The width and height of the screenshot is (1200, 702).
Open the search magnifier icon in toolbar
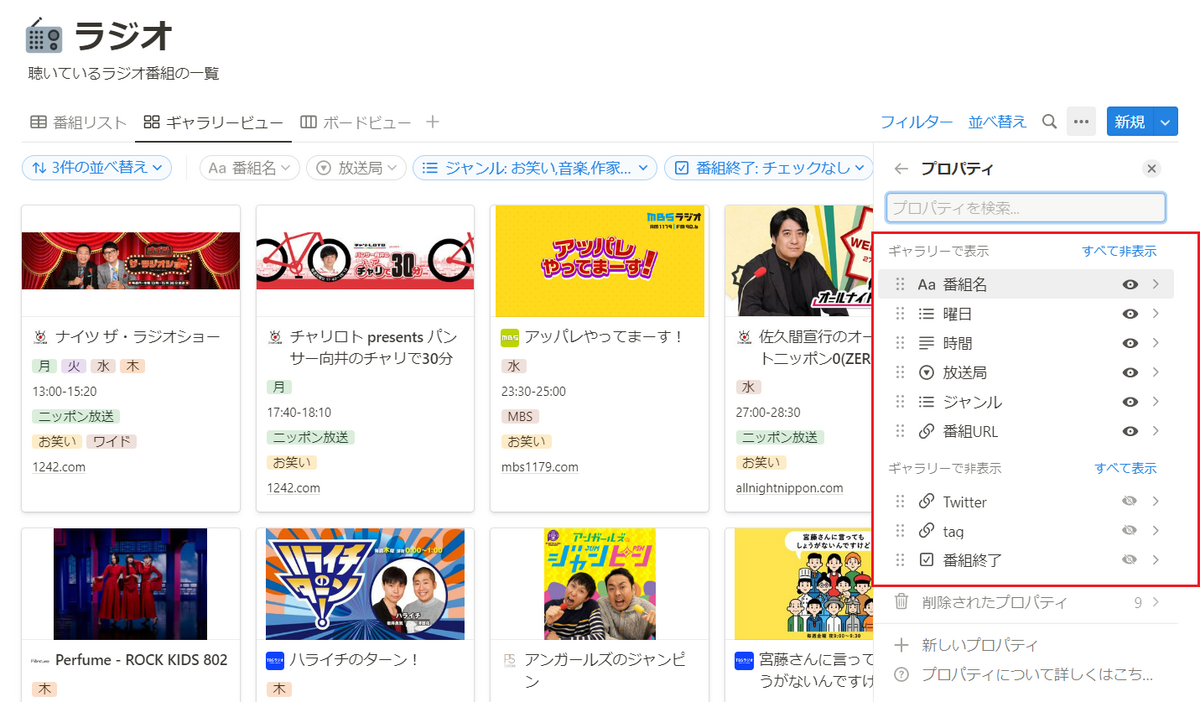point(1049,122)
